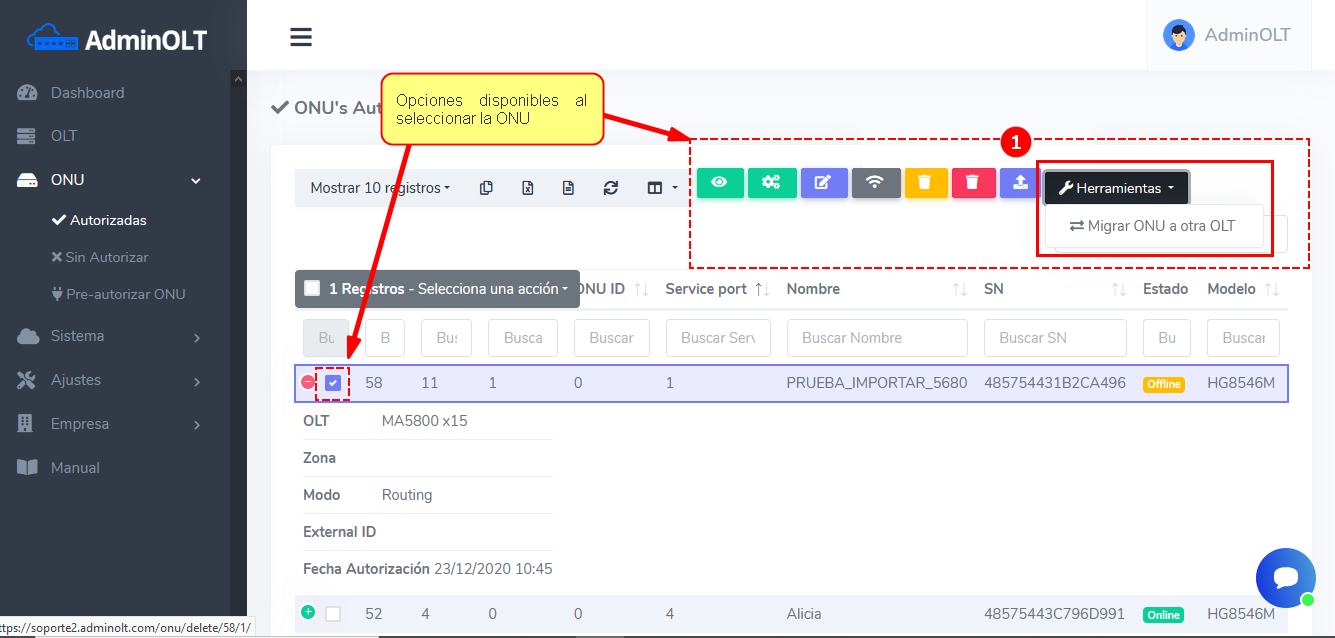Screen dimensions: 1335x638
Task: Open the Mostrar 10 registros dropdown
Action: [380, 188]
